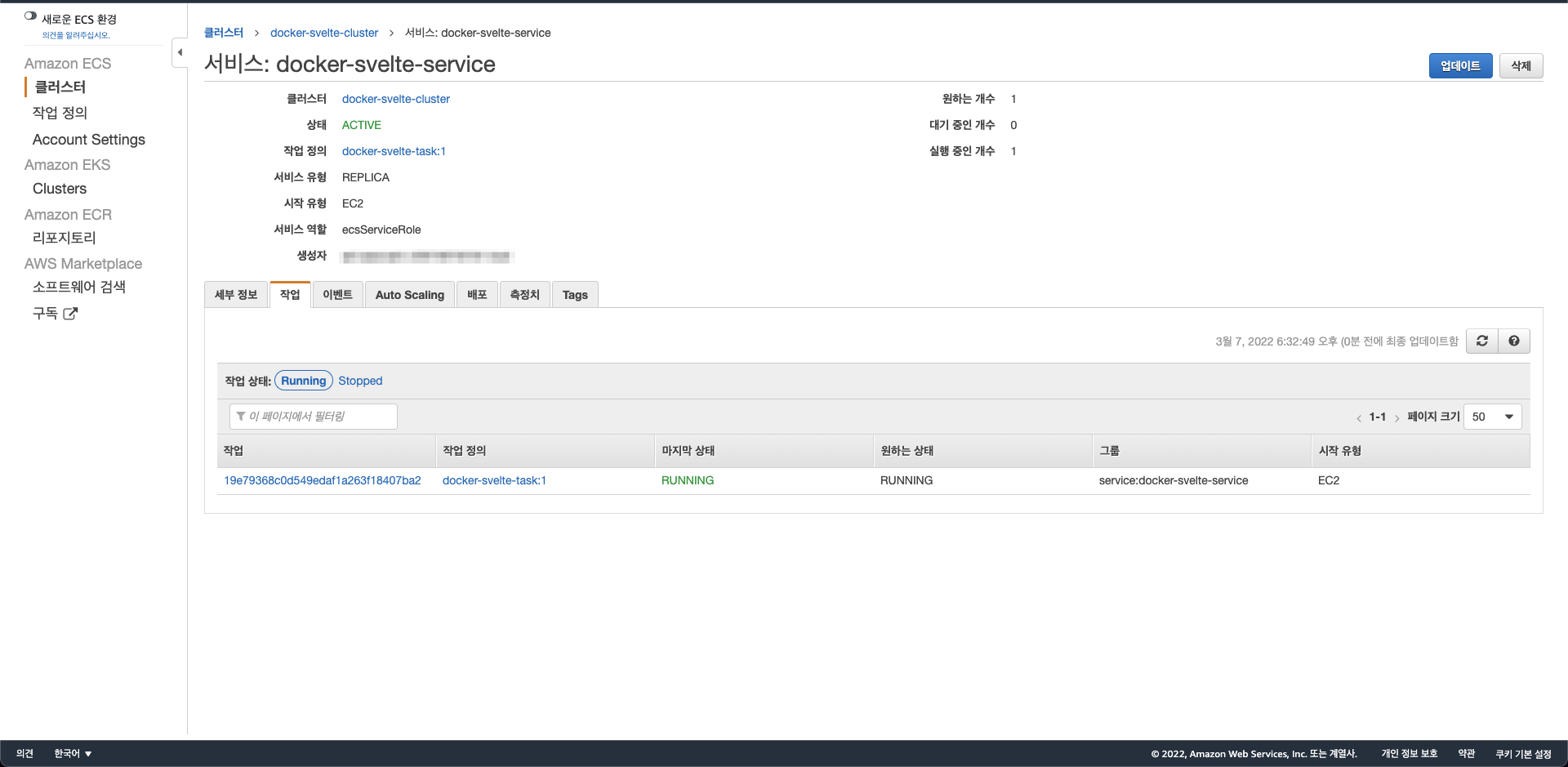Open the page size 50 dropdown
Screen dimensions: 1568x767
1493,417
